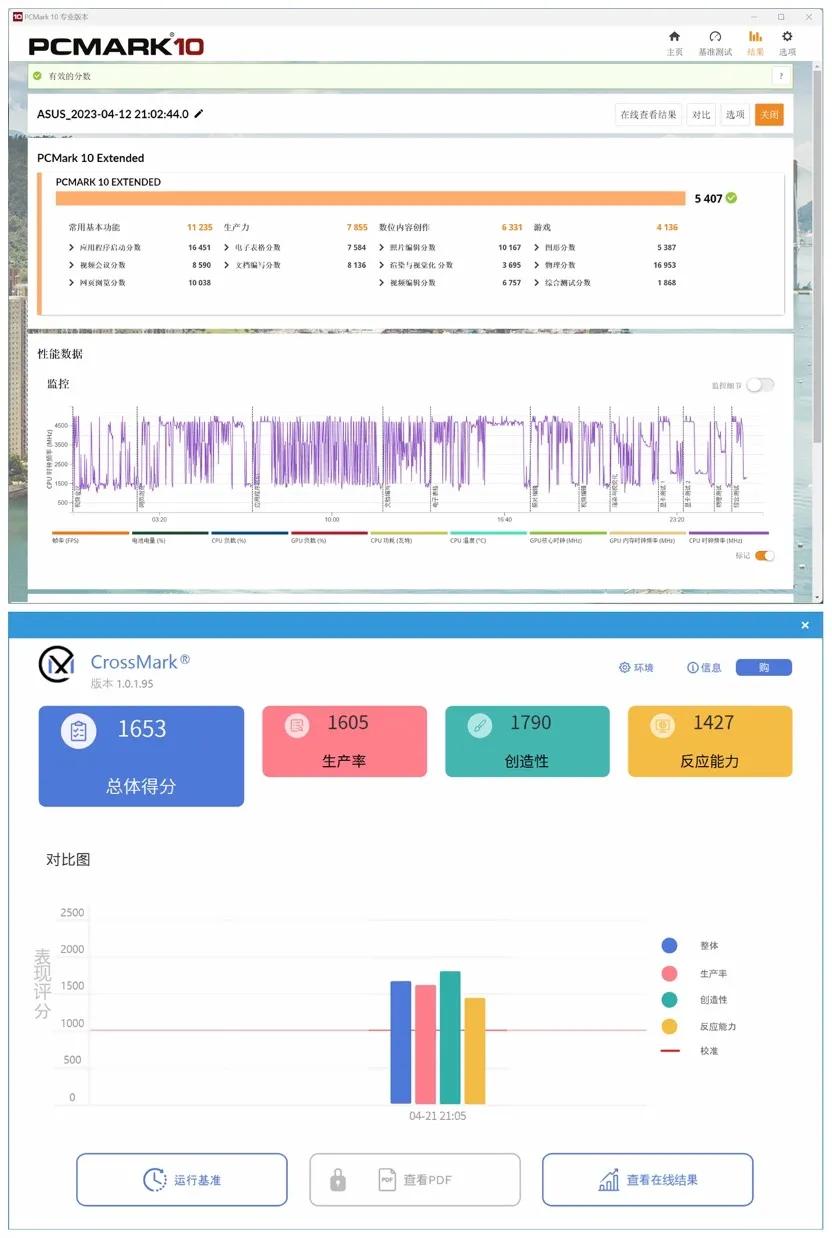Toggle the CPU 温度 legend item

470,537
